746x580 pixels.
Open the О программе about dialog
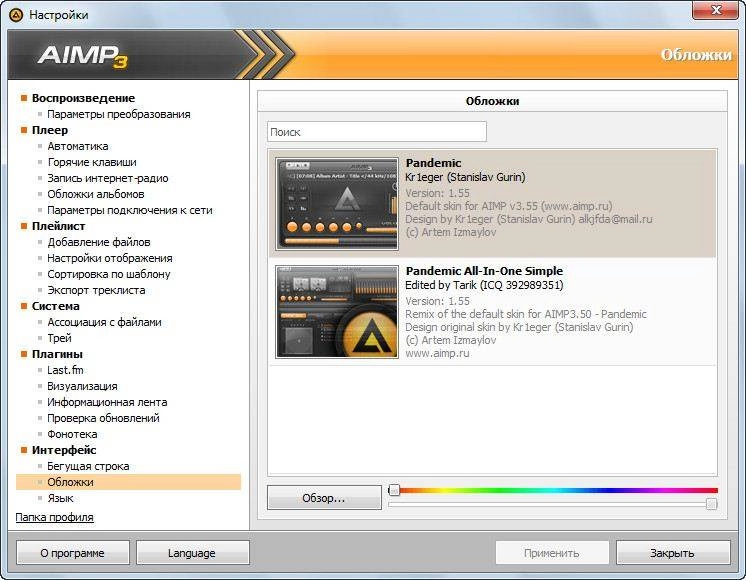click(72, 553)
